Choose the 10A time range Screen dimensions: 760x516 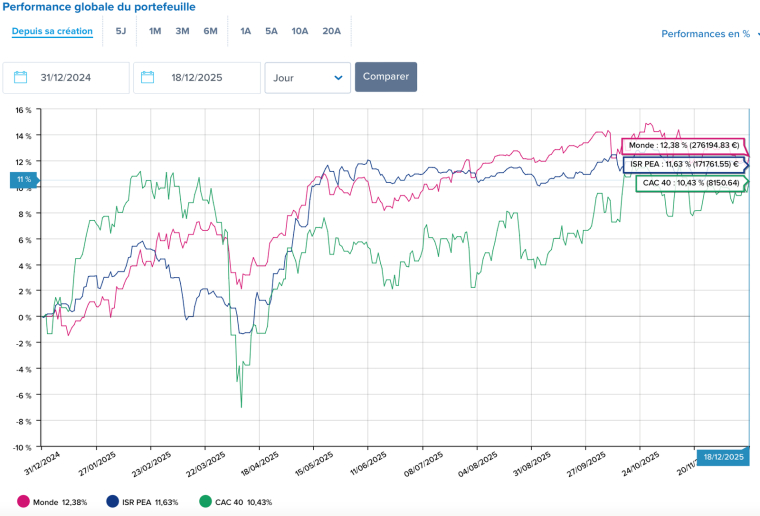pyautogui.click(x=300, y=31)
